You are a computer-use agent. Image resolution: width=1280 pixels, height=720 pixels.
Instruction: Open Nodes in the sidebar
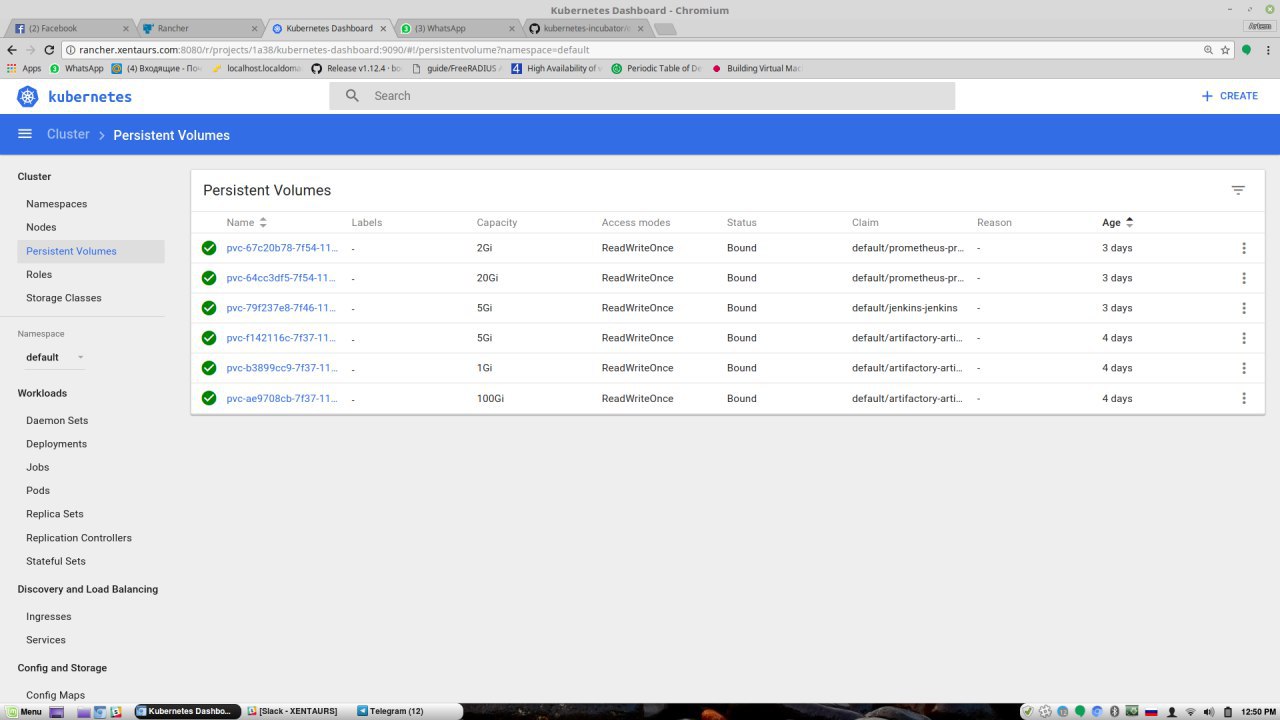(x=42, y=227)
